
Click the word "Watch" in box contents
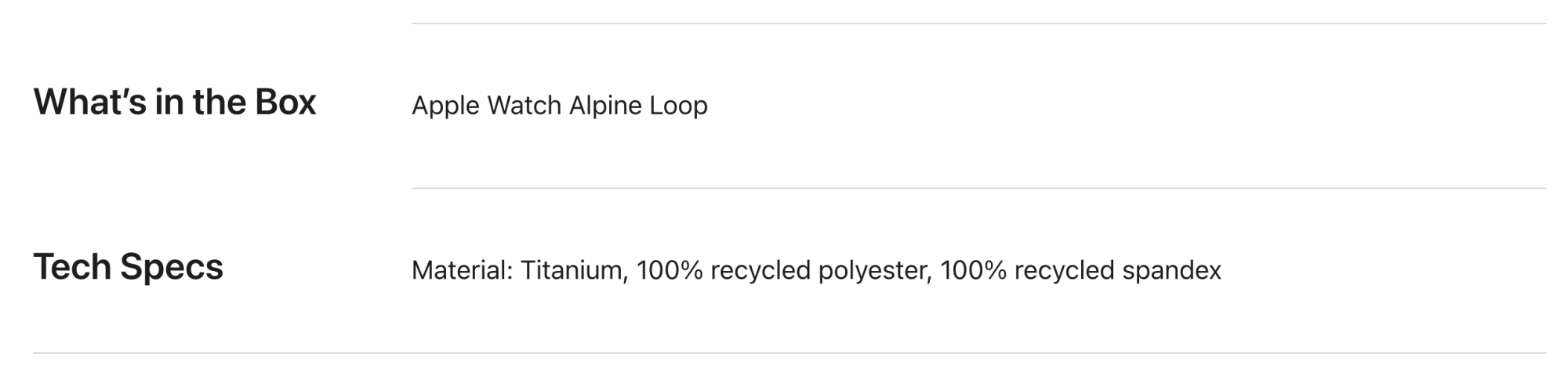pos(524,106)
